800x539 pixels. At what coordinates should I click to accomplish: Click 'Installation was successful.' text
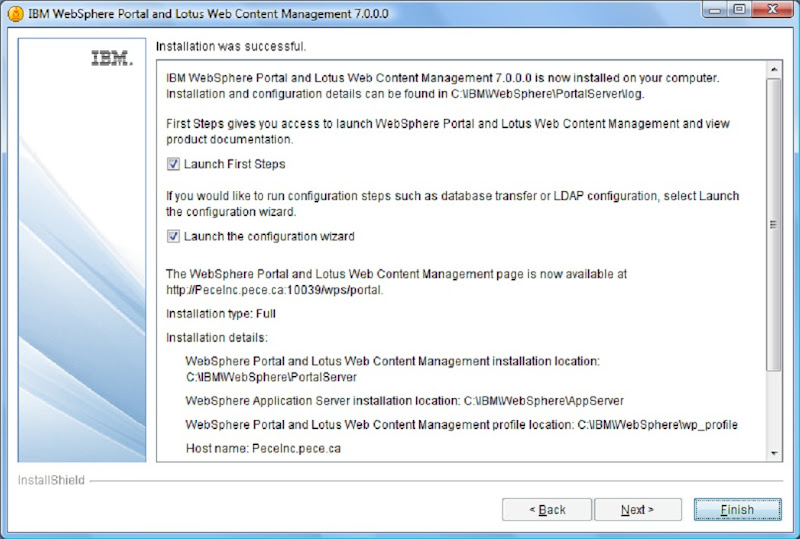point(231,46)
